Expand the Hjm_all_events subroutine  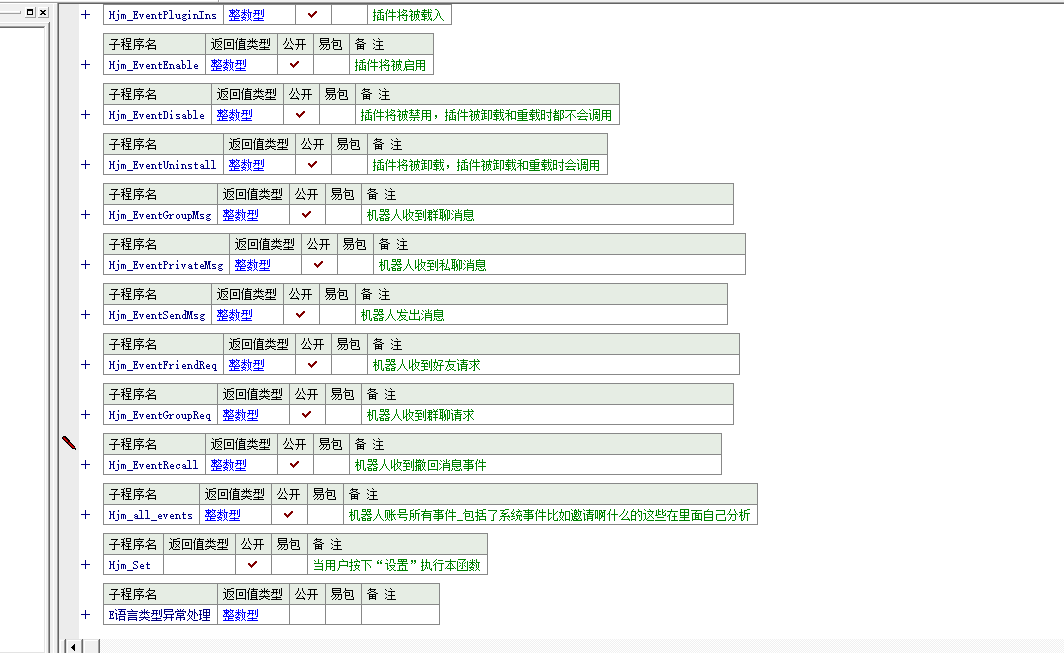coord(85,515)
